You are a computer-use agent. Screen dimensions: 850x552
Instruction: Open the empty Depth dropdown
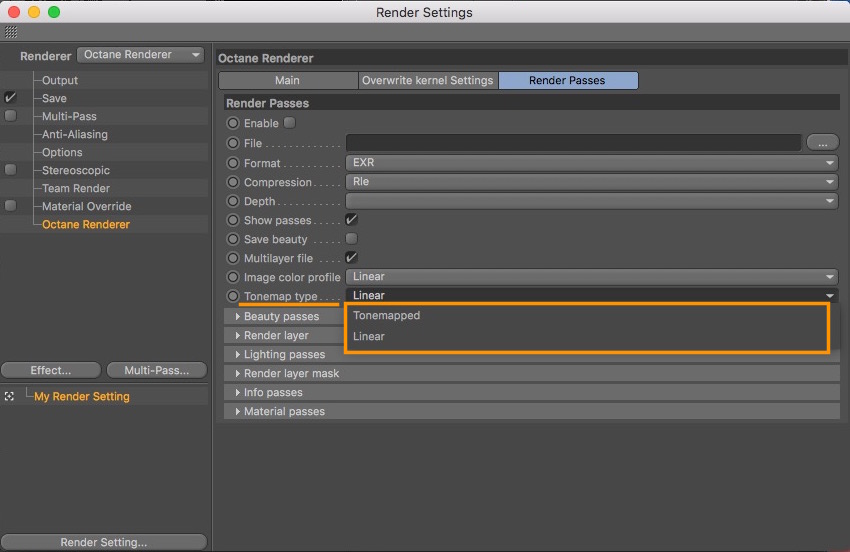click(592, 201)
